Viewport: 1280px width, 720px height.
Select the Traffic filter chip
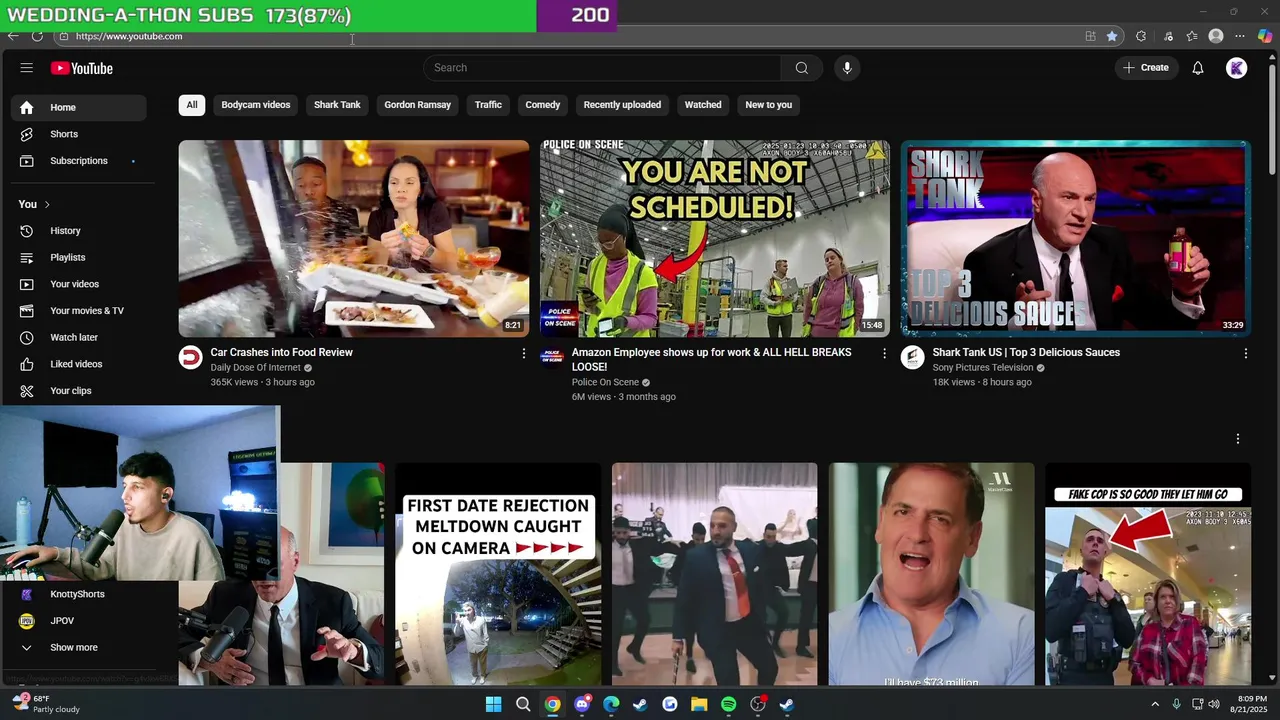(488, 105)
